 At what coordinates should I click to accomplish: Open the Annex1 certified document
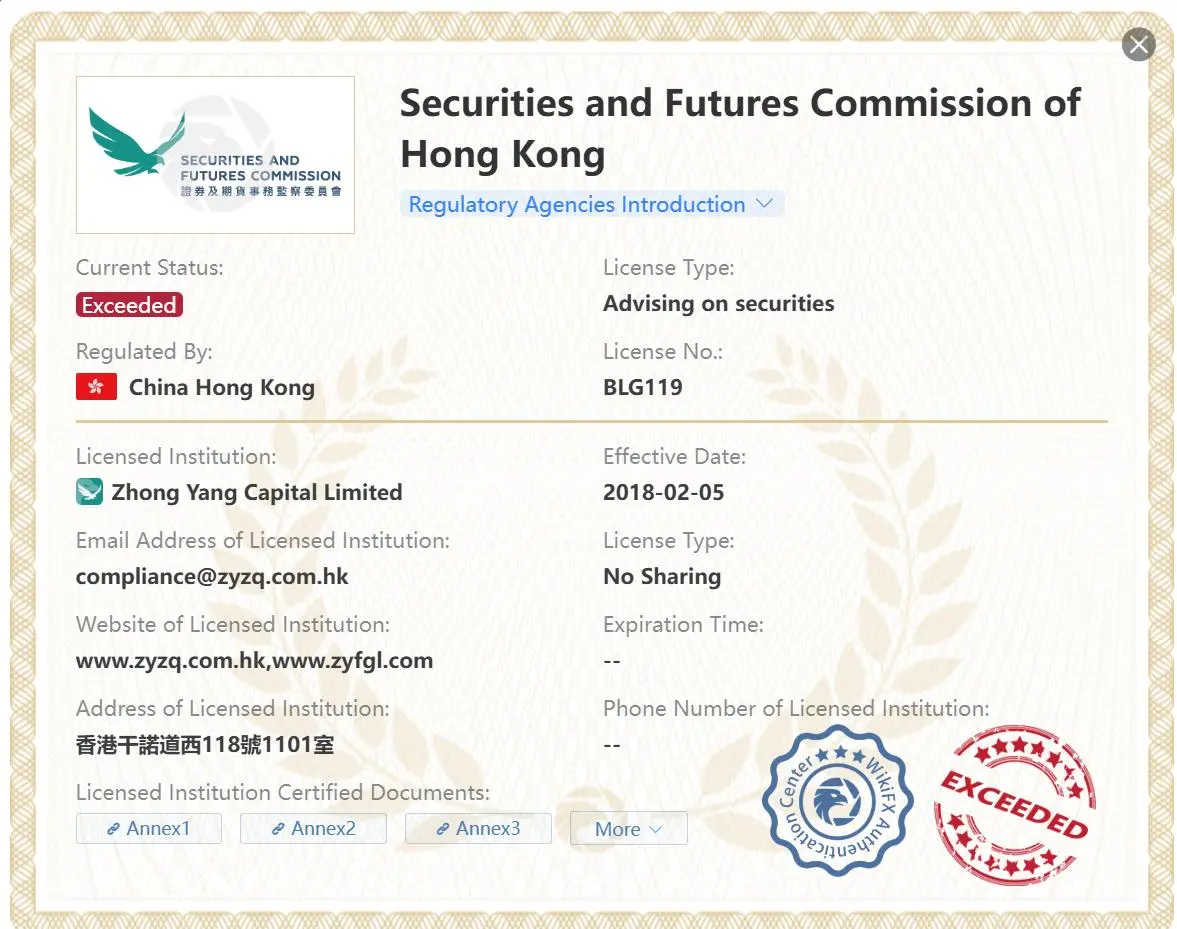[x=149, y=828]
